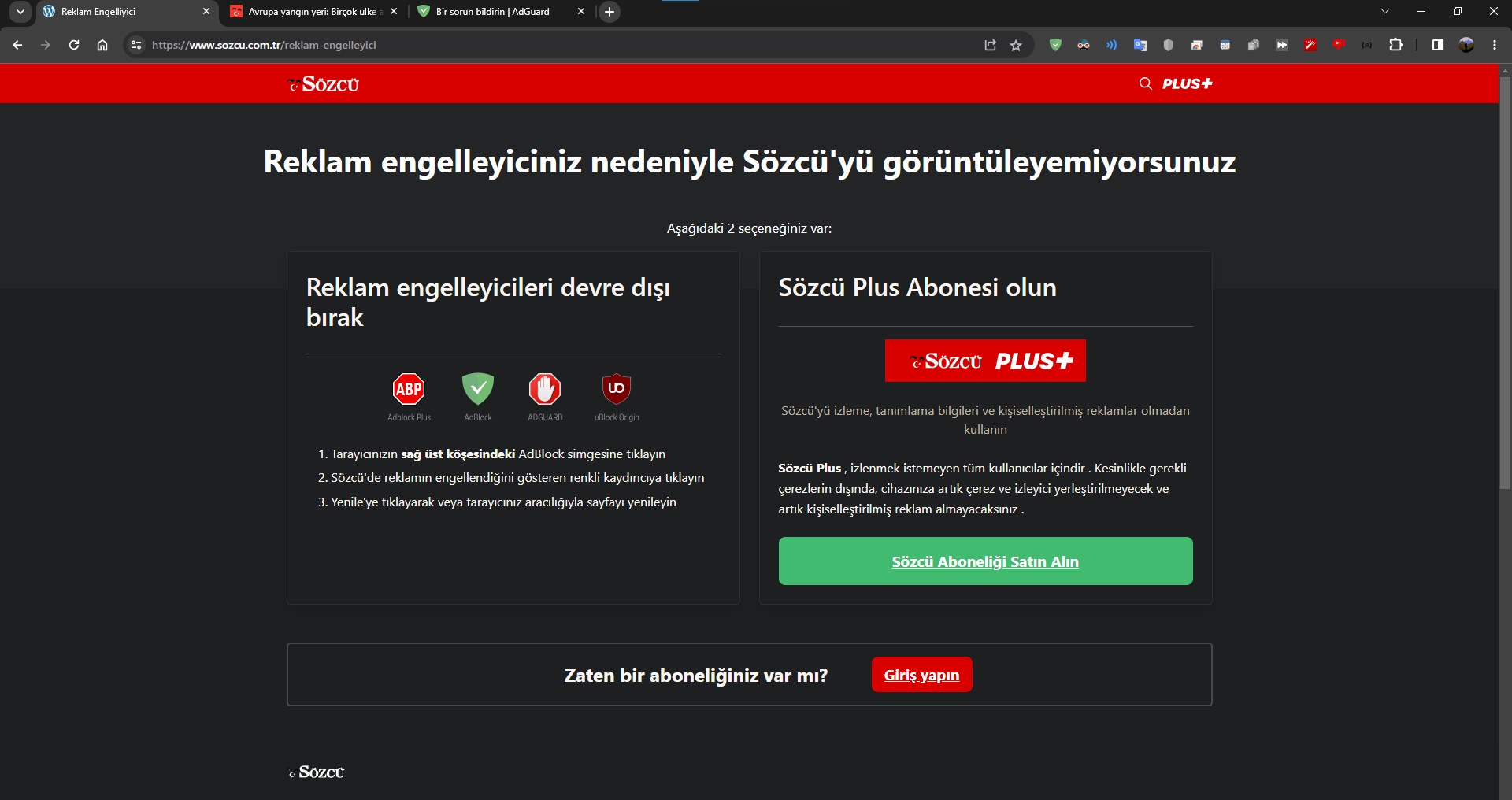The width and height of the screenshot is (1512, 800).
Task: Open the Chrome three-dot menu
Action: click(x=1495, y=45)
